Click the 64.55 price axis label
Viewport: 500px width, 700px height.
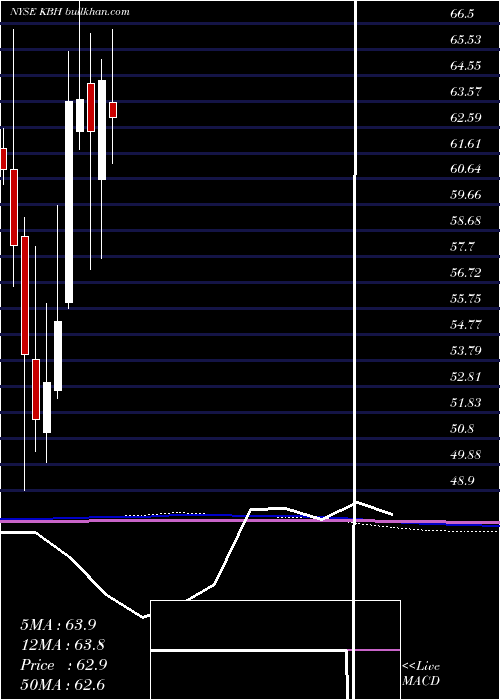[466, 66]
